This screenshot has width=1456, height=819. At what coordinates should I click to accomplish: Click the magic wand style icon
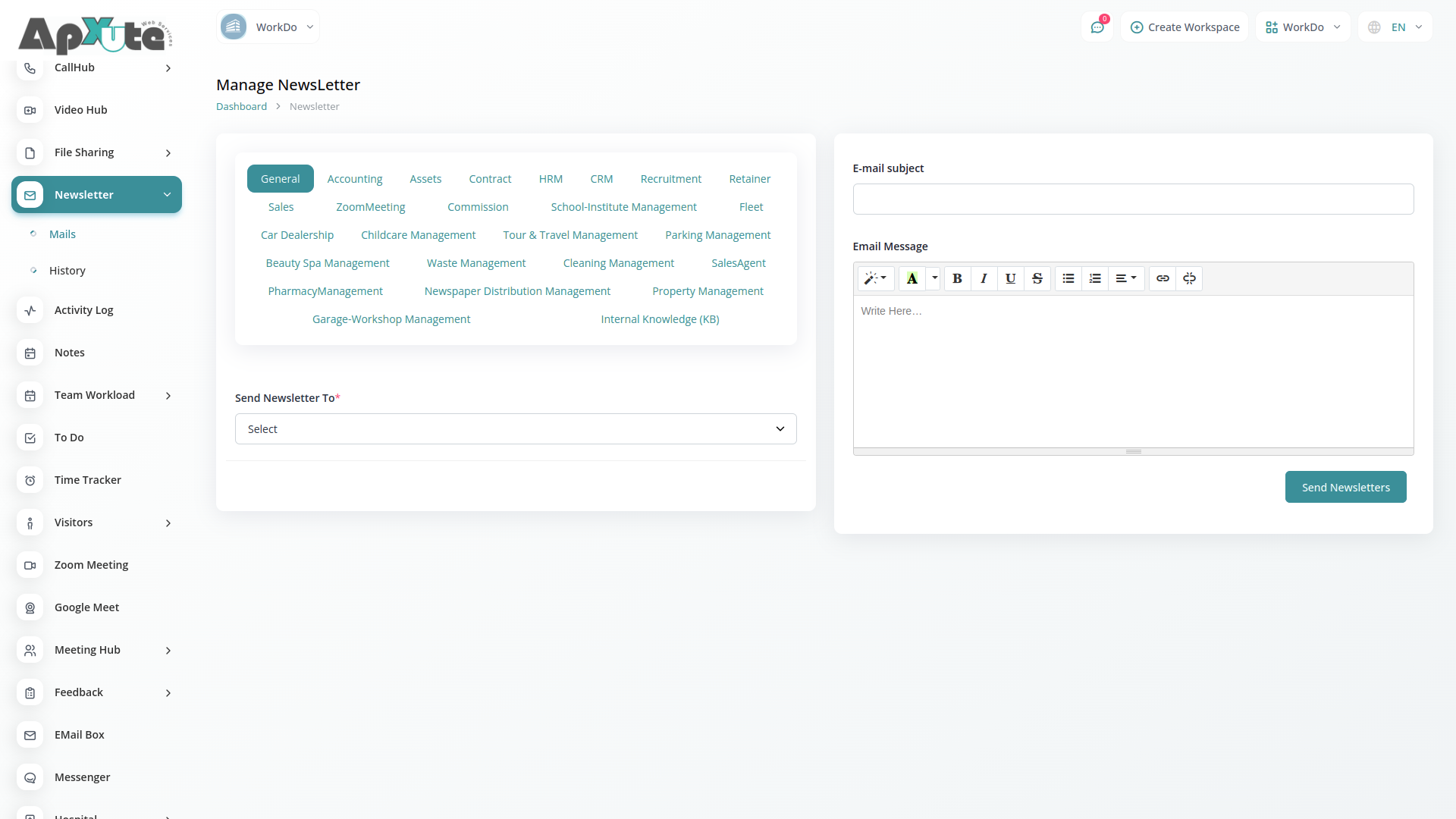coord(875,278)
